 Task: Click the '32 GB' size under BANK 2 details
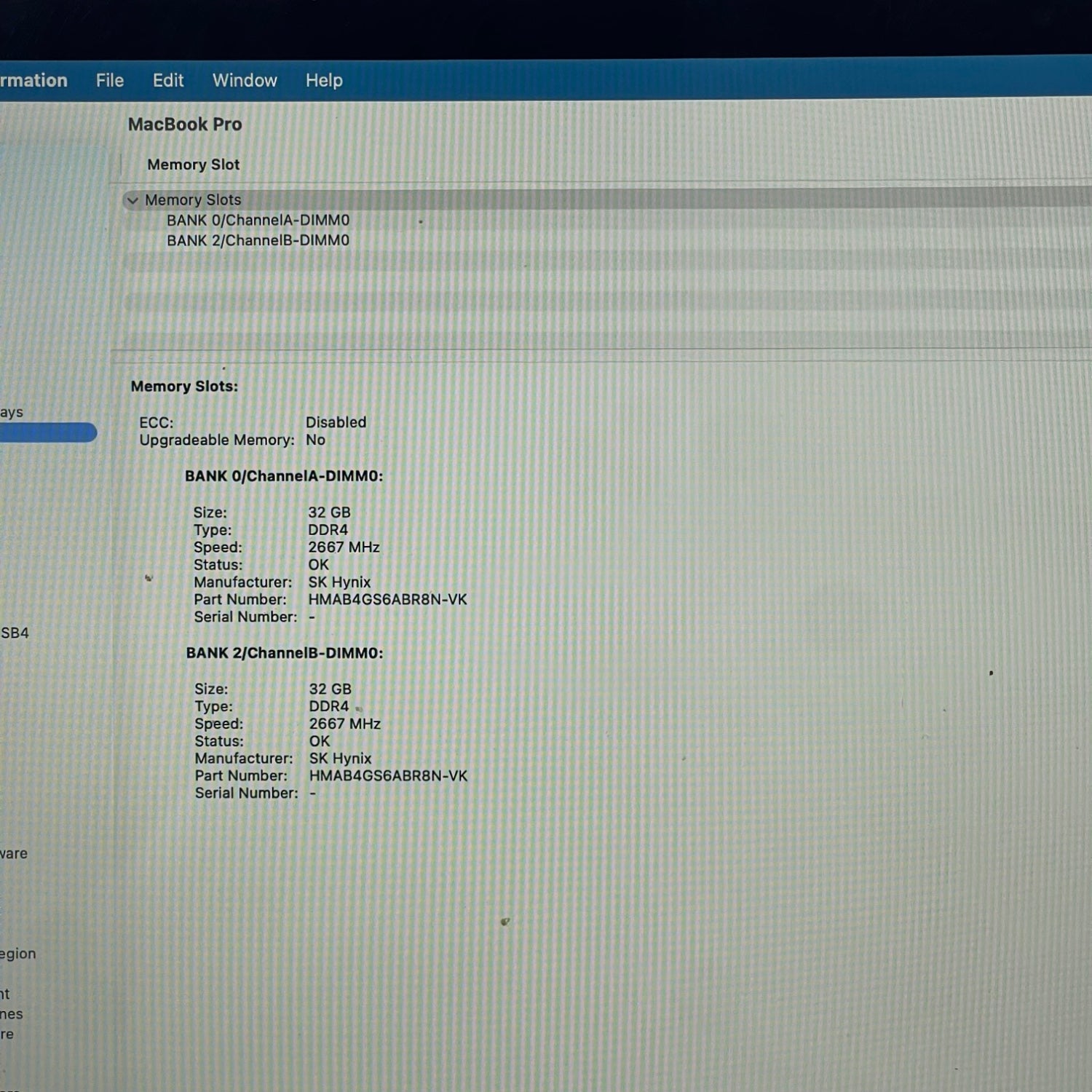click(330, 689)
